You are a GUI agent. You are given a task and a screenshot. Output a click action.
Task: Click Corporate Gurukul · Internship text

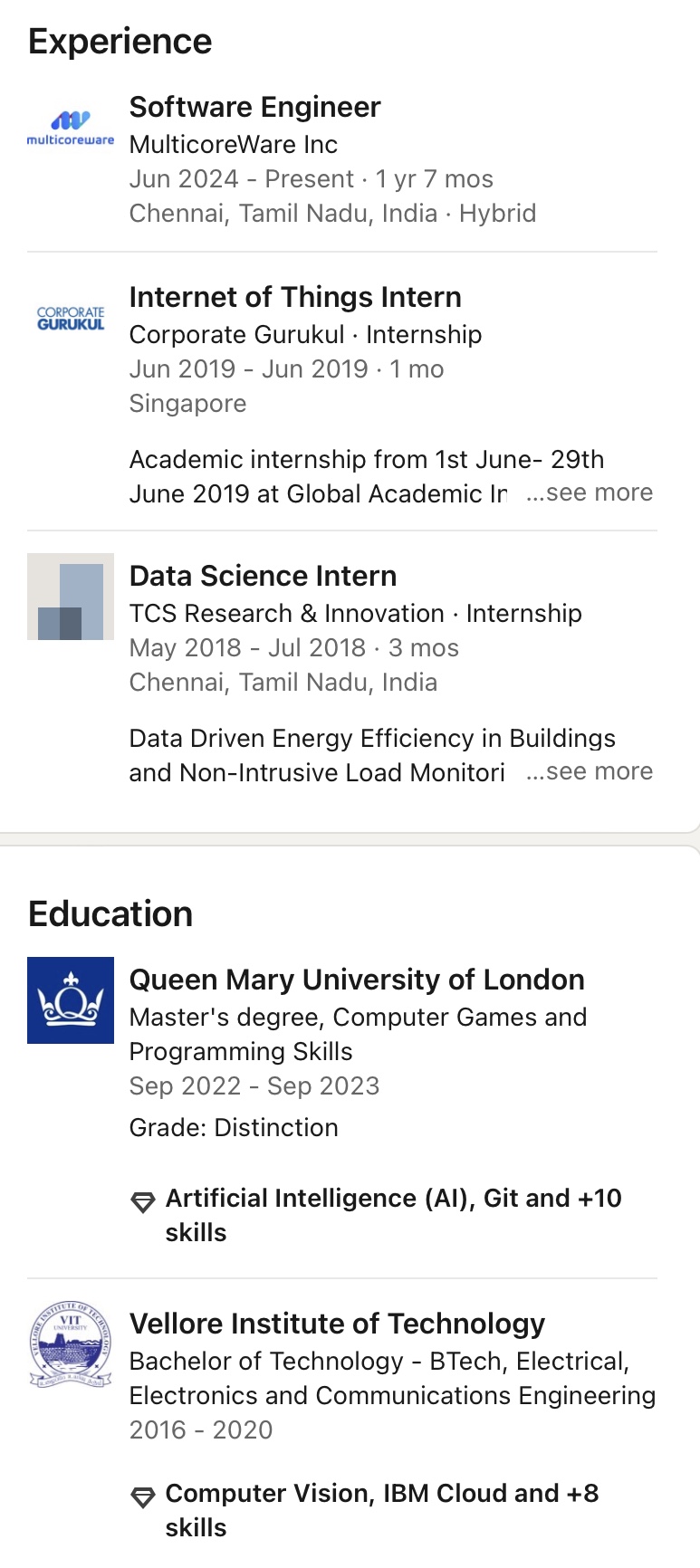[305, 335]
